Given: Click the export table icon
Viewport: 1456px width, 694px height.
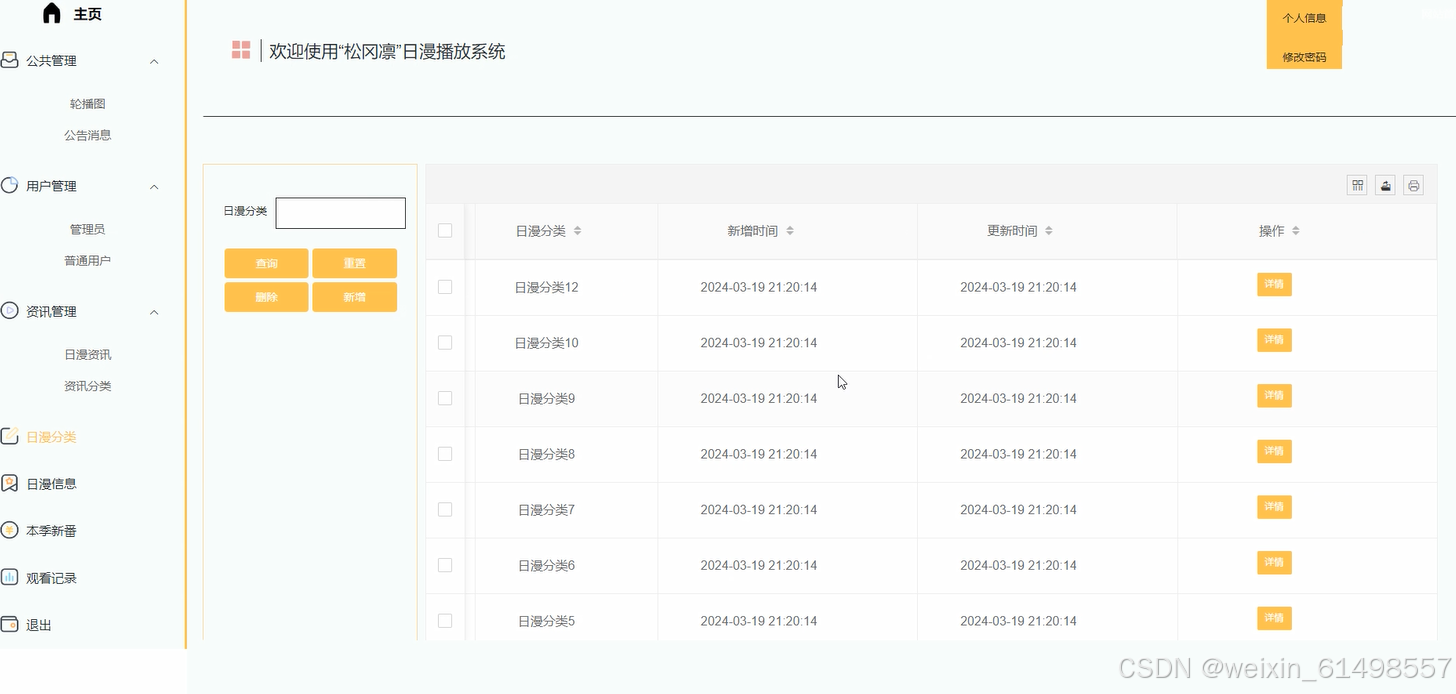Looking at the screenshot, I should [1385, 185].
